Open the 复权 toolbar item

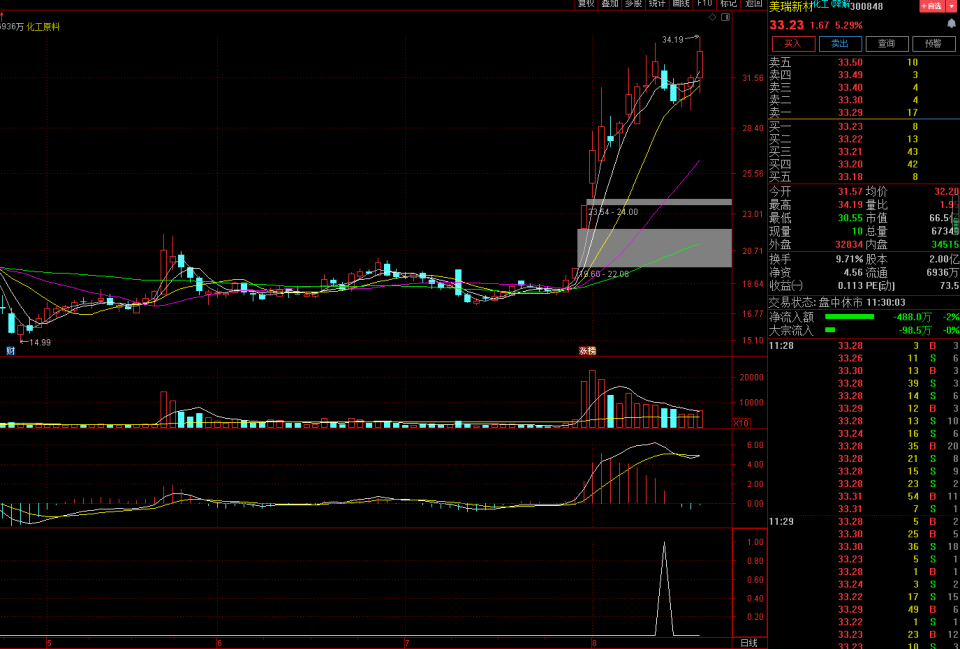click(x=586, y=4)
